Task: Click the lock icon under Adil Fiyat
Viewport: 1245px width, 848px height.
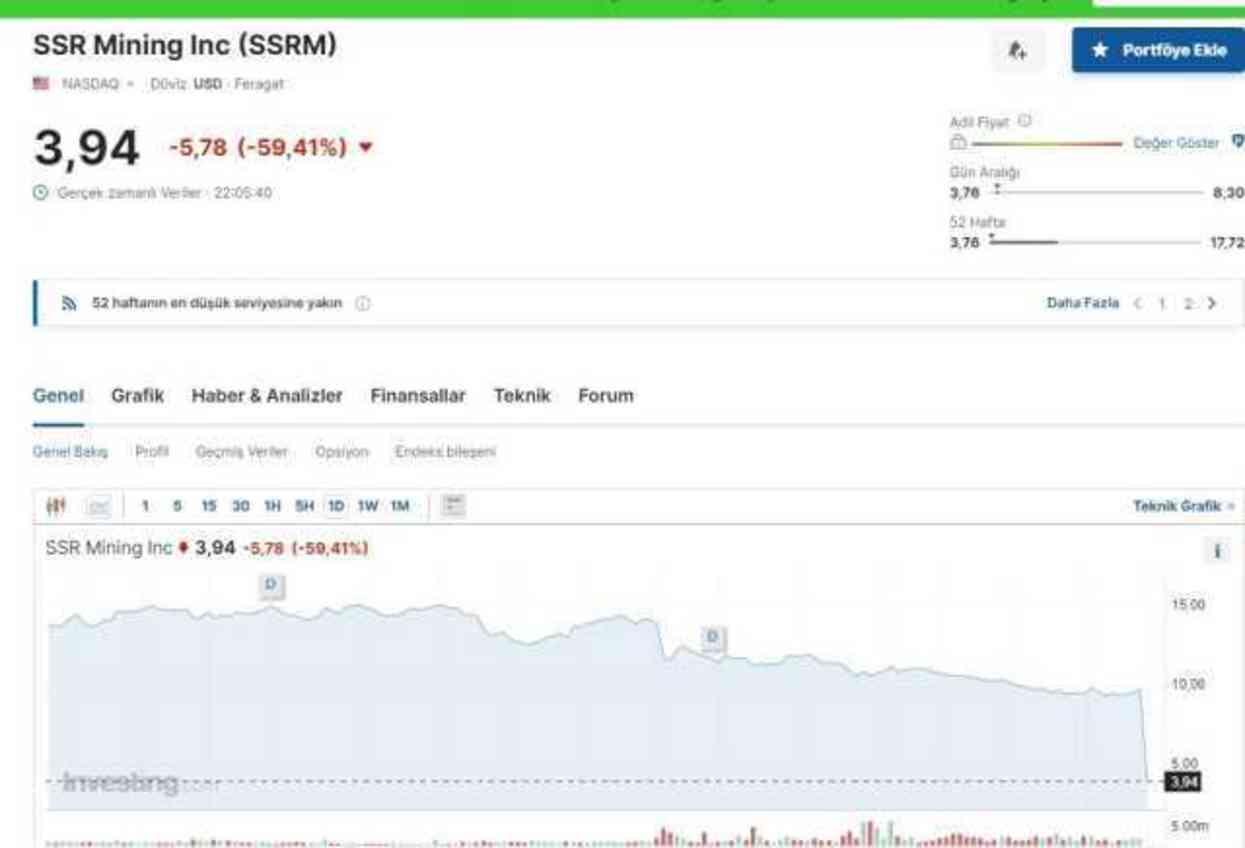Action: (957, 143)
